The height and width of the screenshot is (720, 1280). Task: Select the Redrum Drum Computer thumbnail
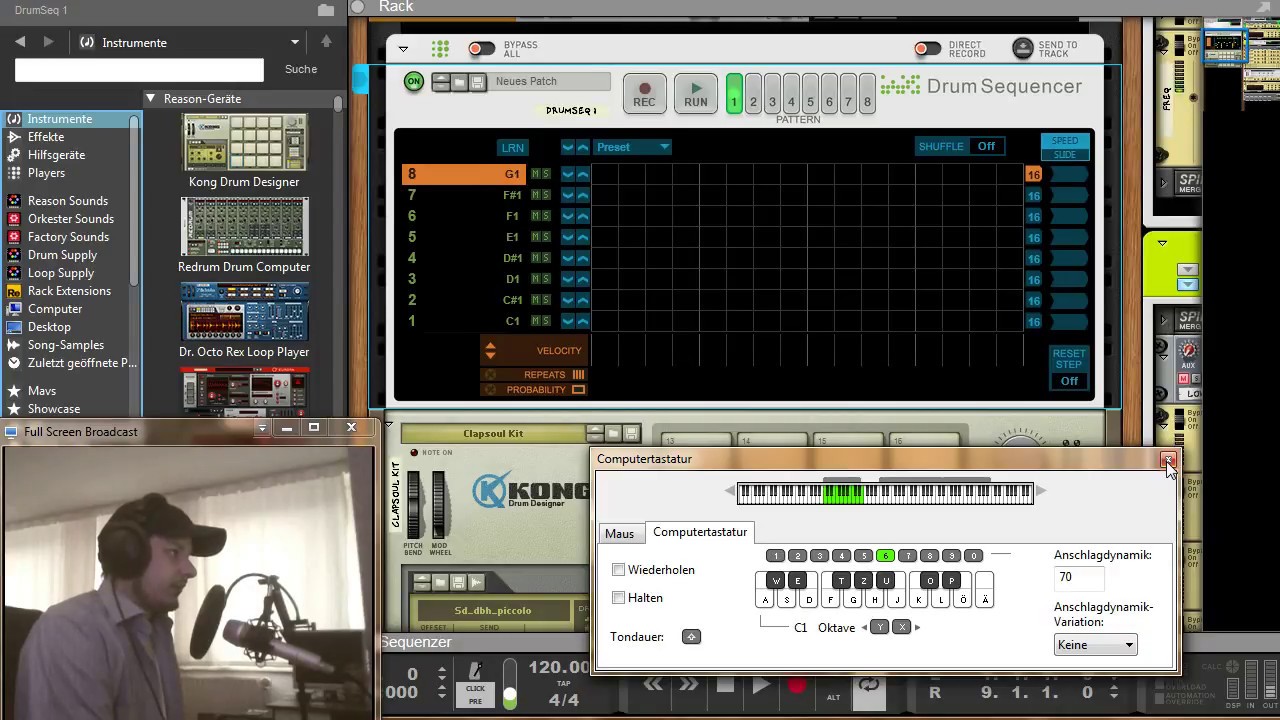[x=244, y=227]
